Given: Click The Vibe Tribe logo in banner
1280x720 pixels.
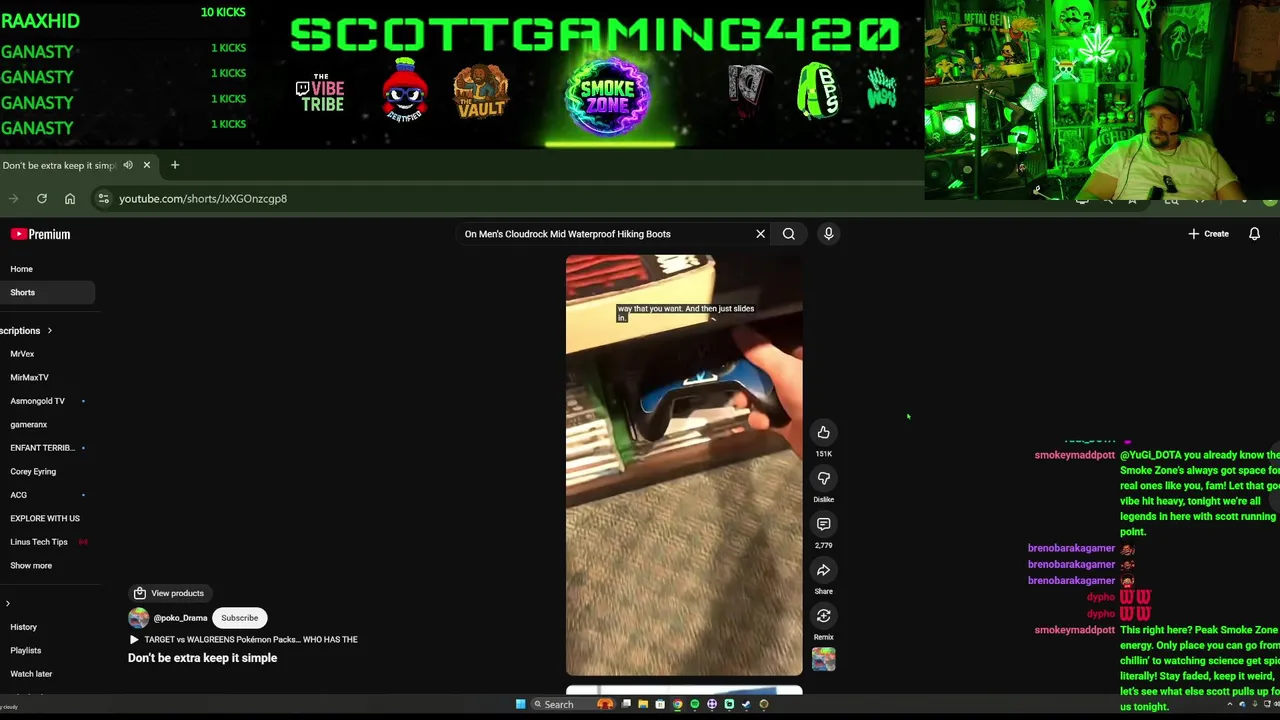Looking at the screenshot, I should coord(320,93).
